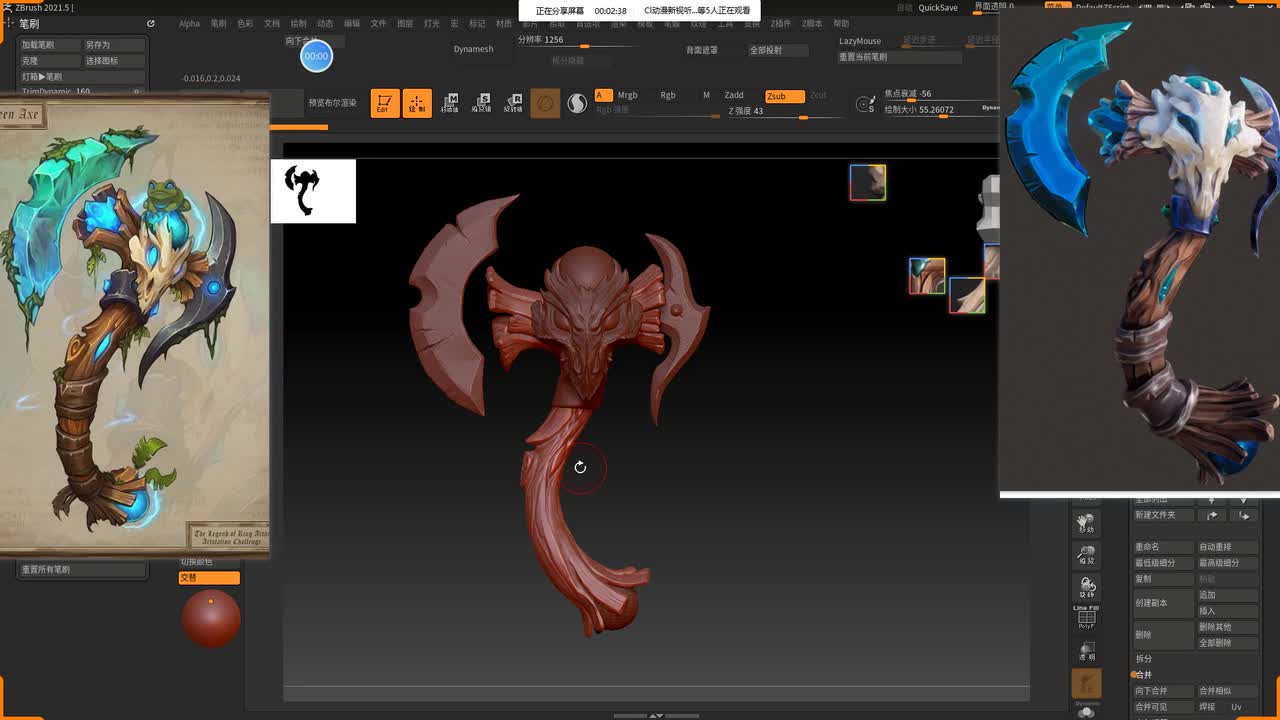Click the QuickSave button
1280x720 pixels.
tap(938, 7)
